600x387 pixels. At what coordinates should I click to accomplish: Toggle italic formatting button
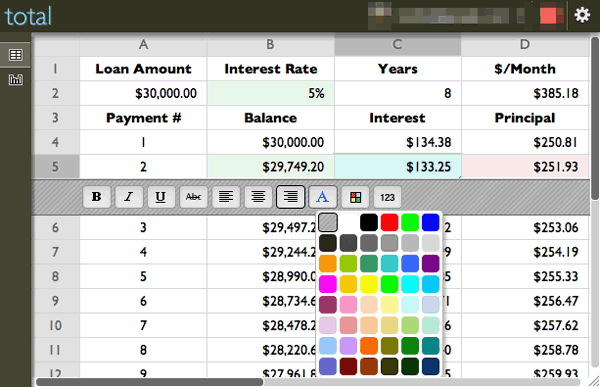(129, 197)
